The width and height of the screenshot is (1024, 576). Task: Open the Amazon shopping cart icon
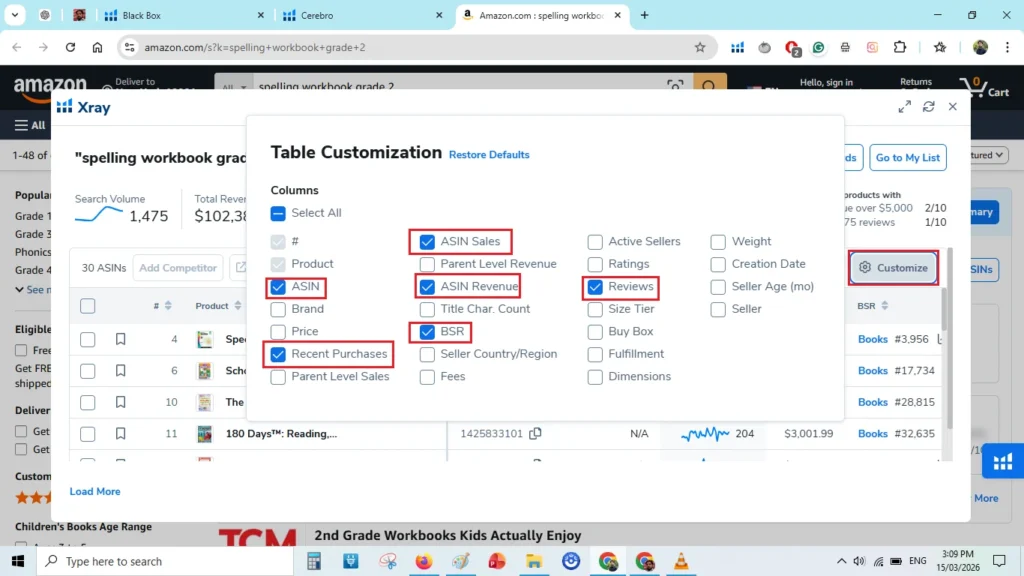[975, 88]
